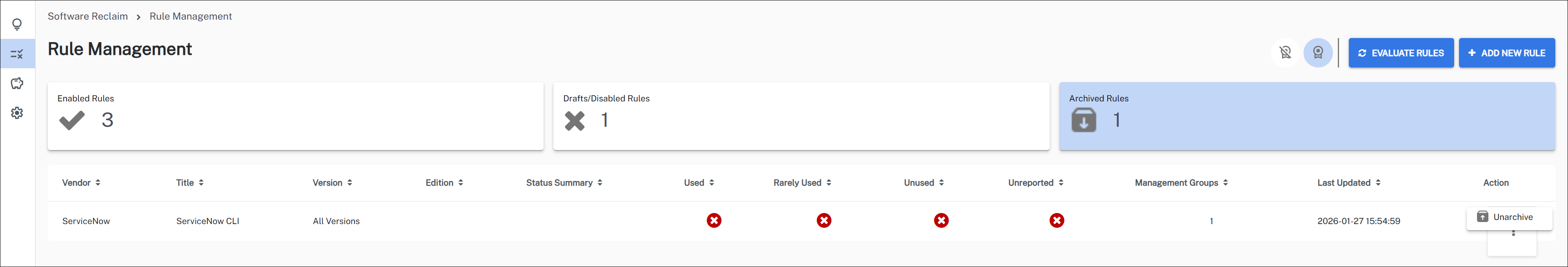Viewport: 1568px width, 267px height.
Task: Open the settings gear in sidebar
Action: pyautogui.click(x=17, y=113)
